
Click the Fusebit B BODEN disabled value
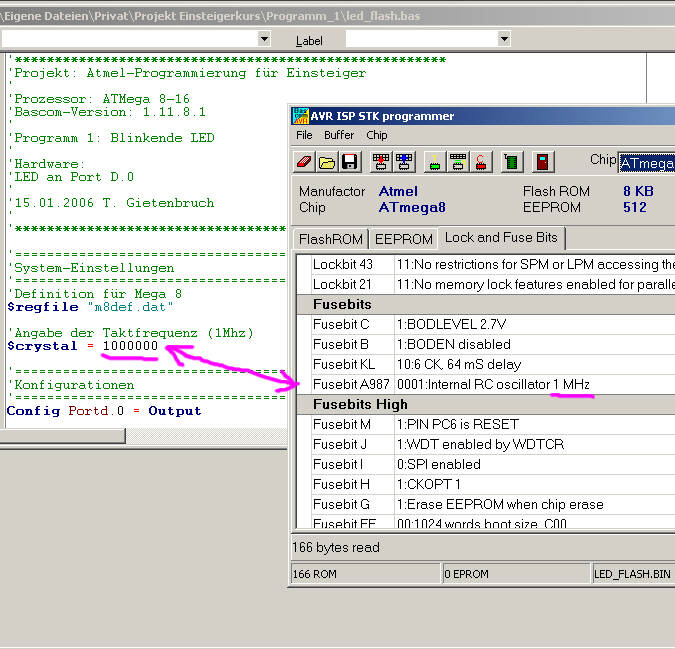pyautogui.click(x=535, y=344)
